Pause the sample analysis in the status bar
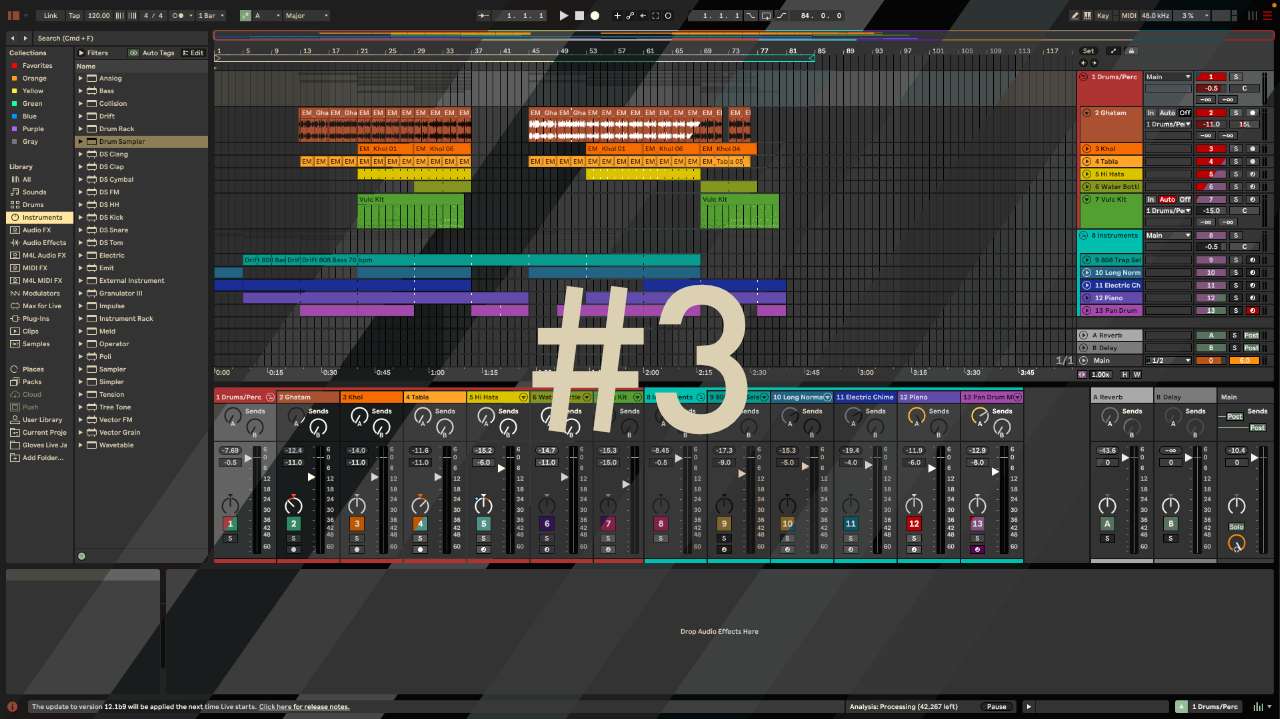The width and height of the screenshot is (1280, 719). coord(997,706)
